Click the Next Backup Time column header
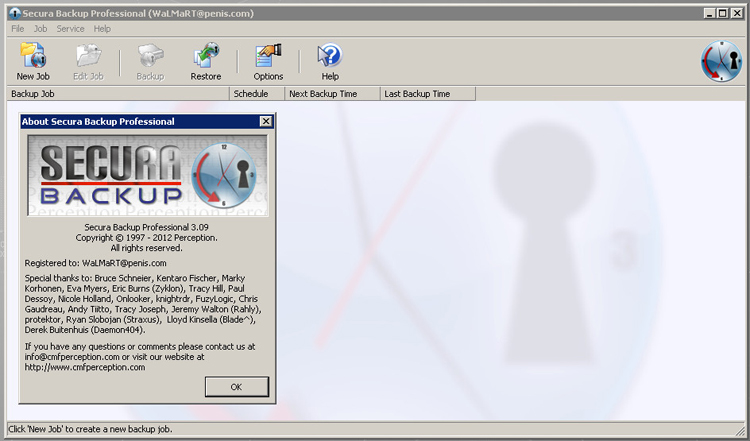Image resolution: width=750 pixels, height=441 pixels. pyautogui.click(x=332, y=94)
